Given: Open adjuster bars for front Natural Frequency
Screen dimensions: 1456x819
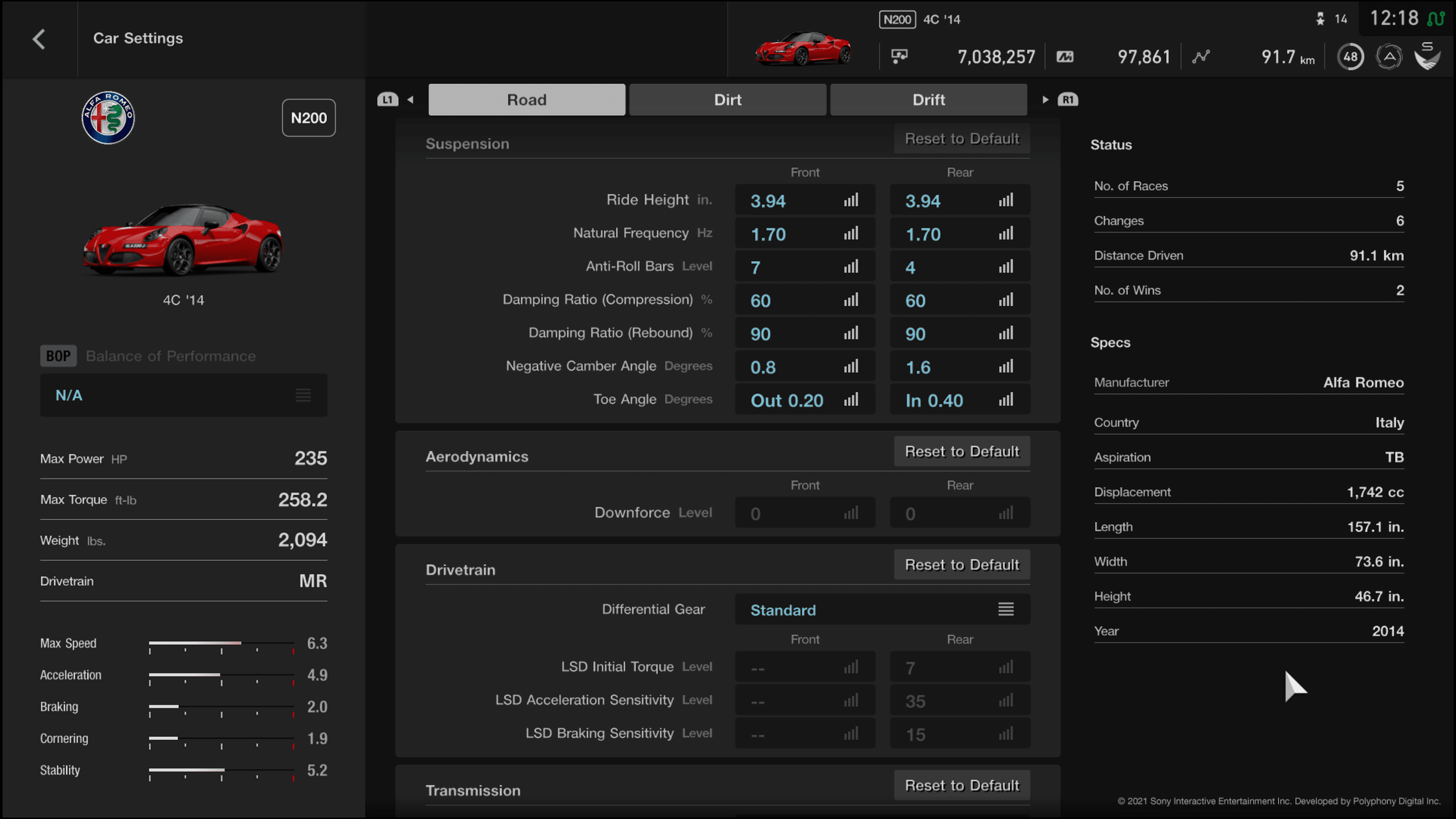Looking at the screenshot, I should (851, 234).
